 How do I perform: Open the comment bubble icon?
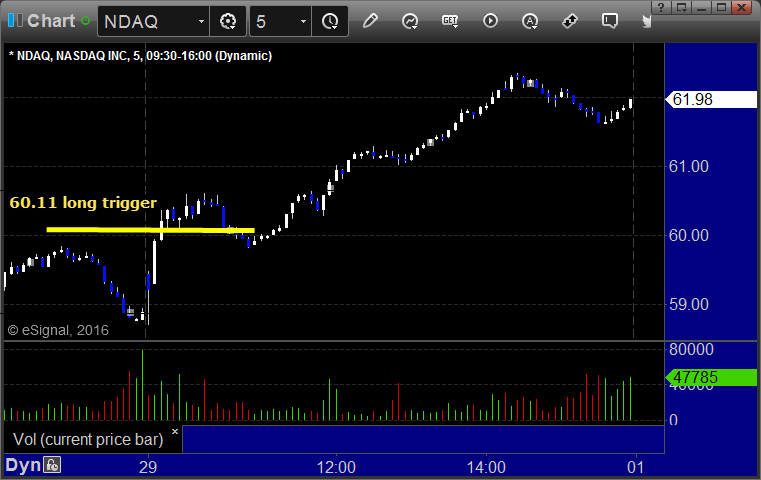(610, 21)
